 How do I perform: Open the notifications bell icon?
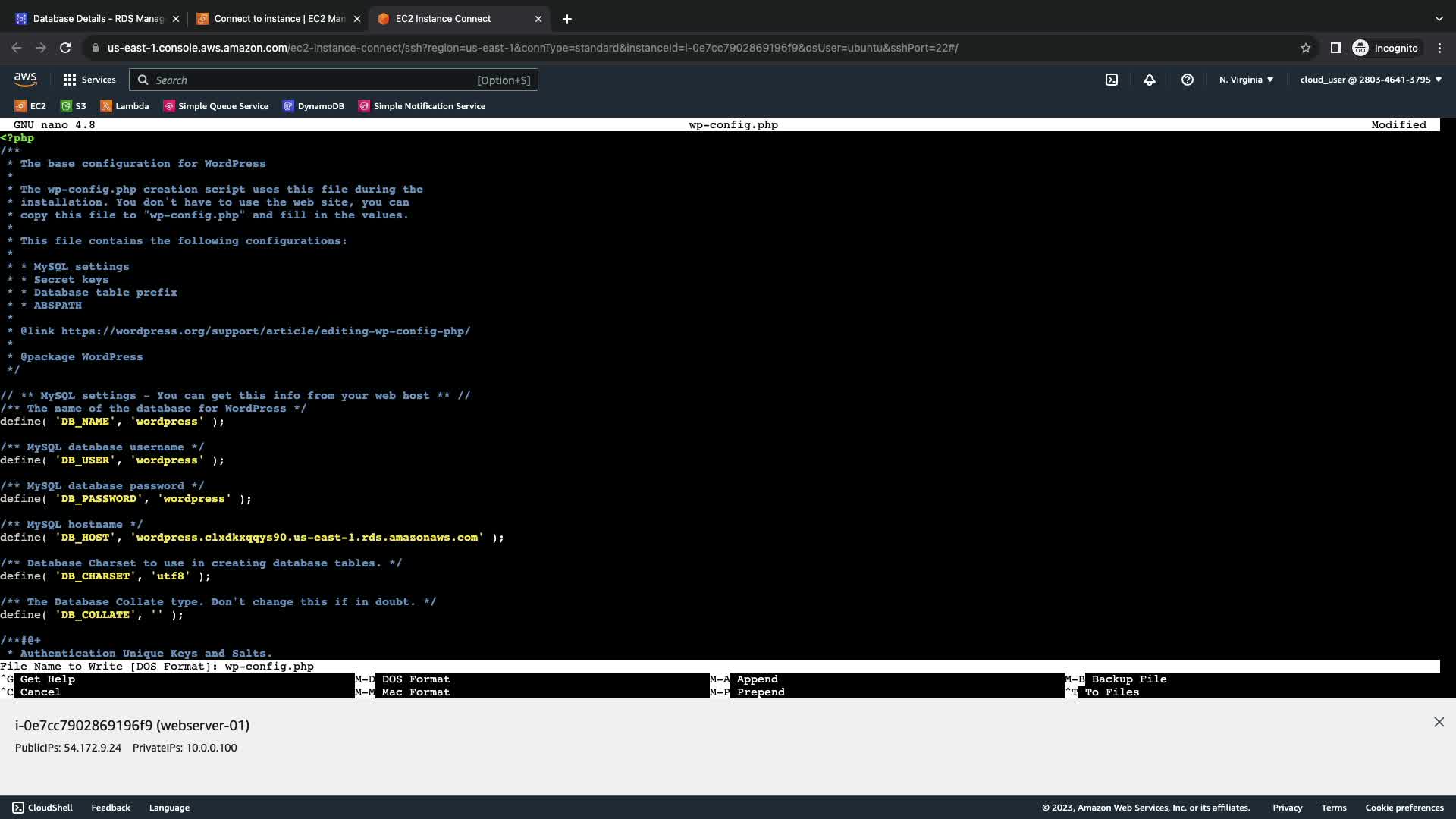(1149, 80)
